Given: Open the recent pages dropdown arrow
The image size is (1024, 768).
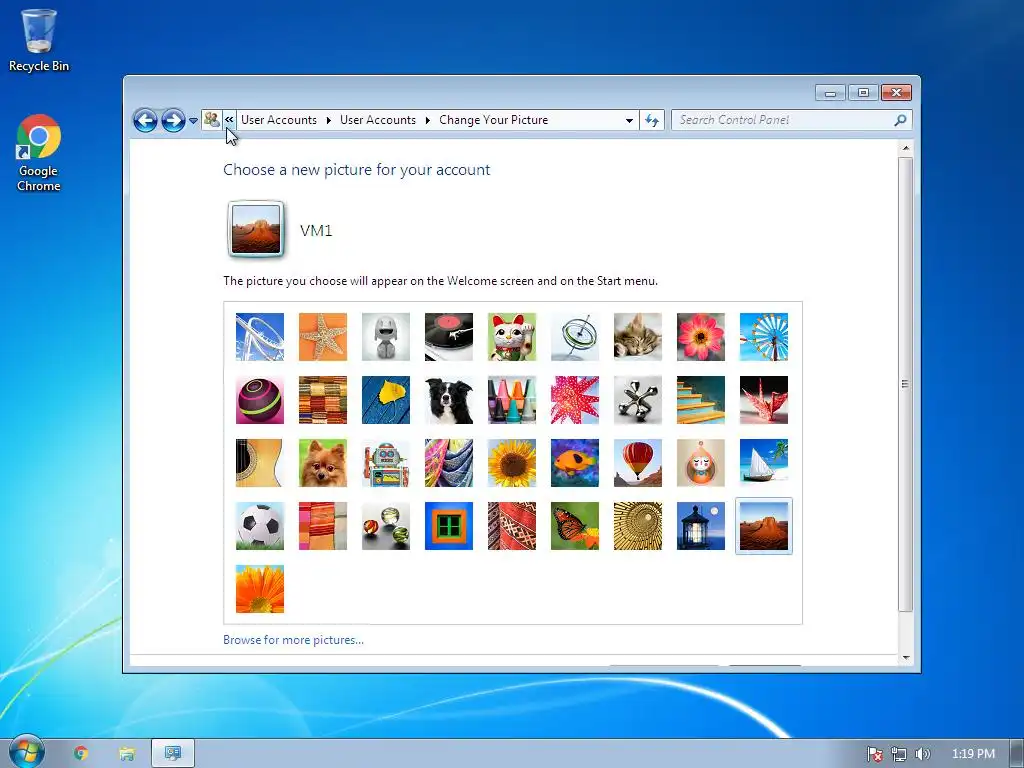Looking at the screenshot, I should 193,120.
